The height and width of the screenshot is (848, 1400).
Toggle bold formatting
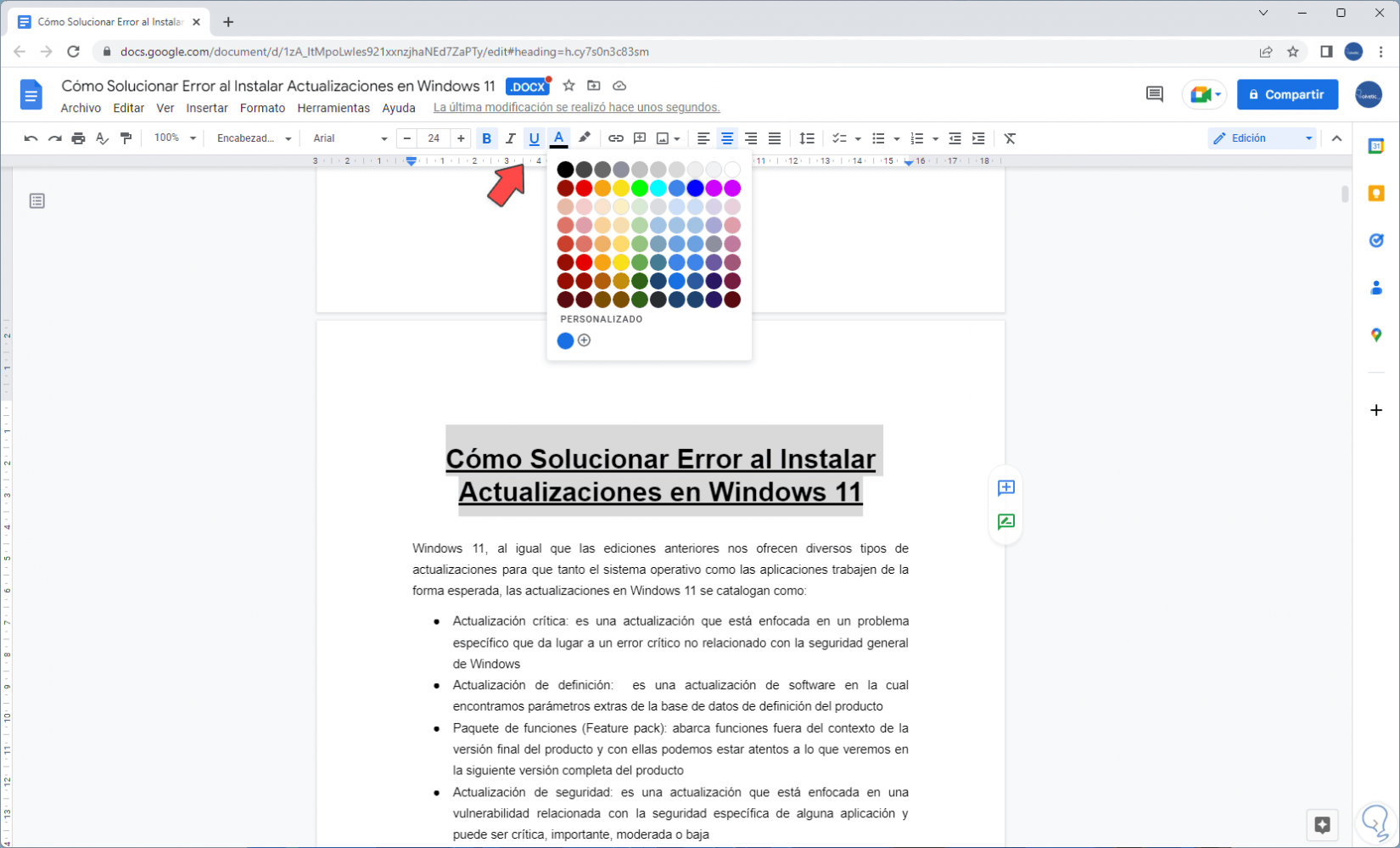click(486, 138)
